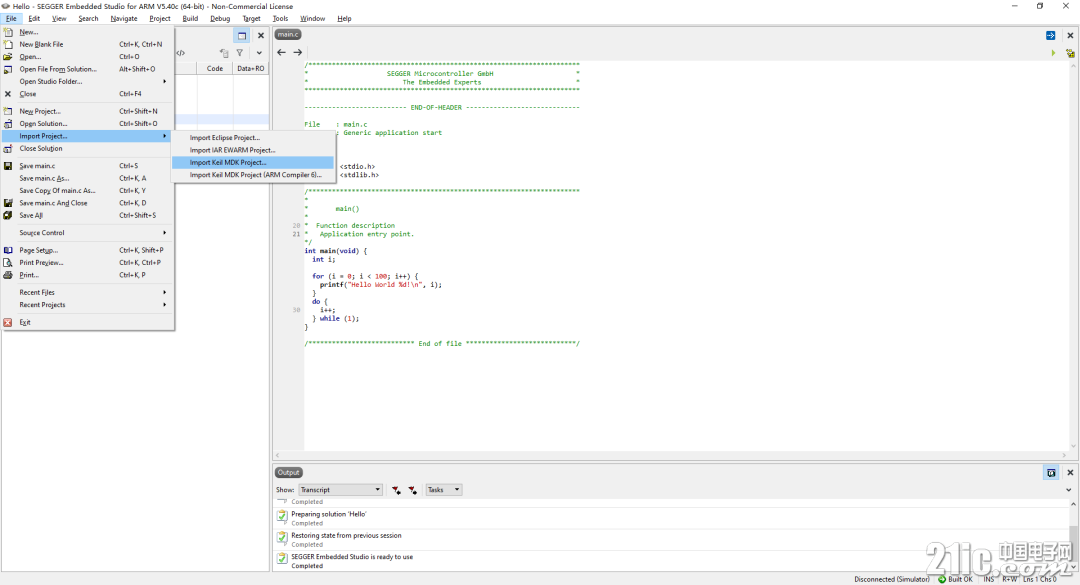Viewport: 1080px width, 585px height.
Task: Open the Navigate menu
Action: pos(124,19)
